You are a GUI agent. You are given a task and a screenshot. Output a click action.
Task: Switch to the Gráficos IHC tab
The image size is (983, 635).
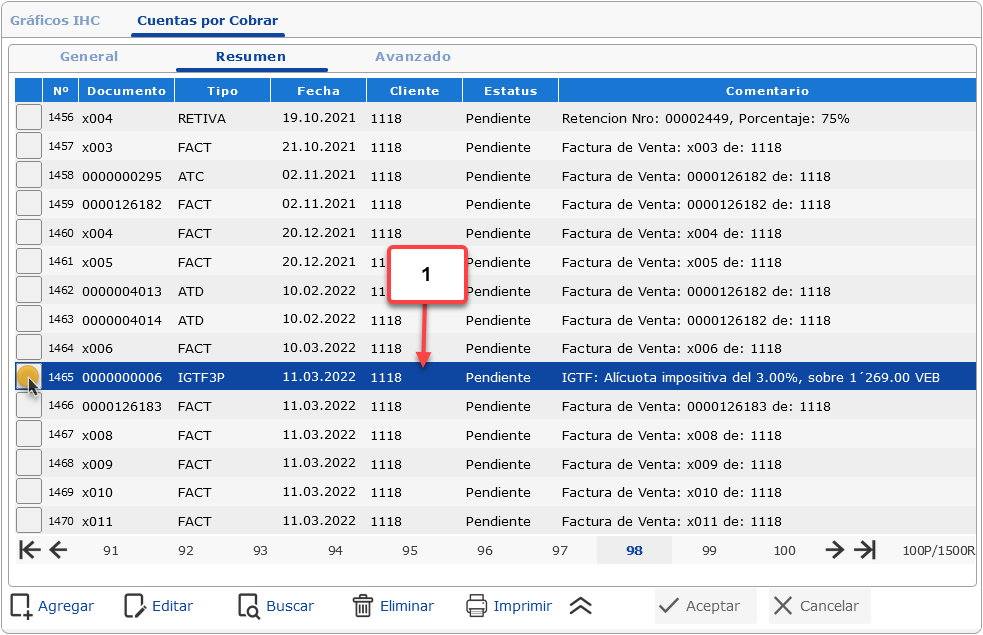pyautogui.click(x=55, y=21)
